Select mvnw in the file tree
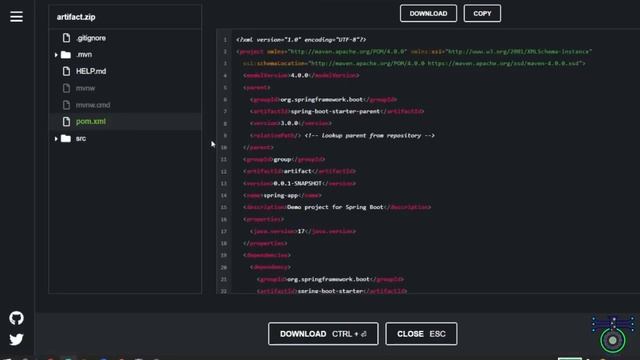This screenshot has width=640, height=360. pos(85,88)
